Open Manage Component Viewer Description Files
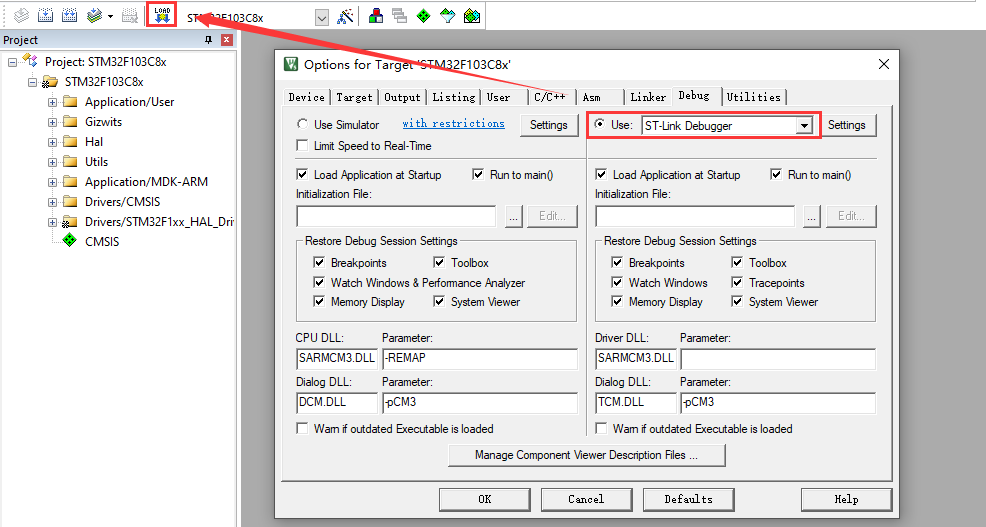 click(587, 455)
